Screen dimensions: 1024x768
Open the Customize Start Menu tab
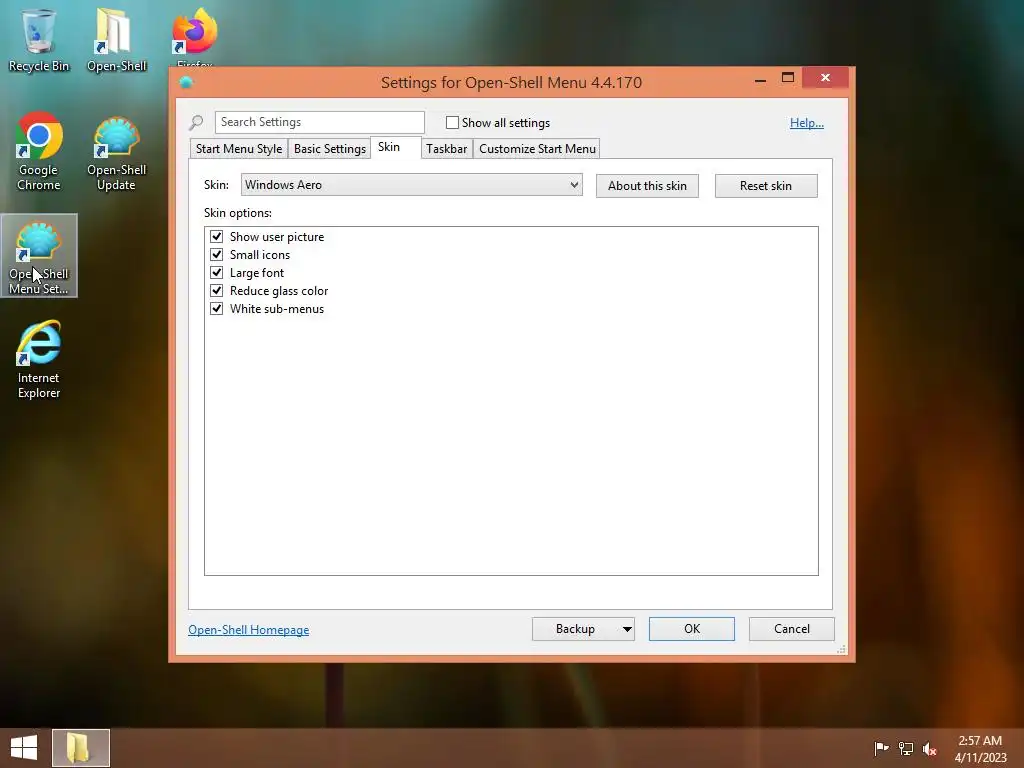(x=537, y=149)
